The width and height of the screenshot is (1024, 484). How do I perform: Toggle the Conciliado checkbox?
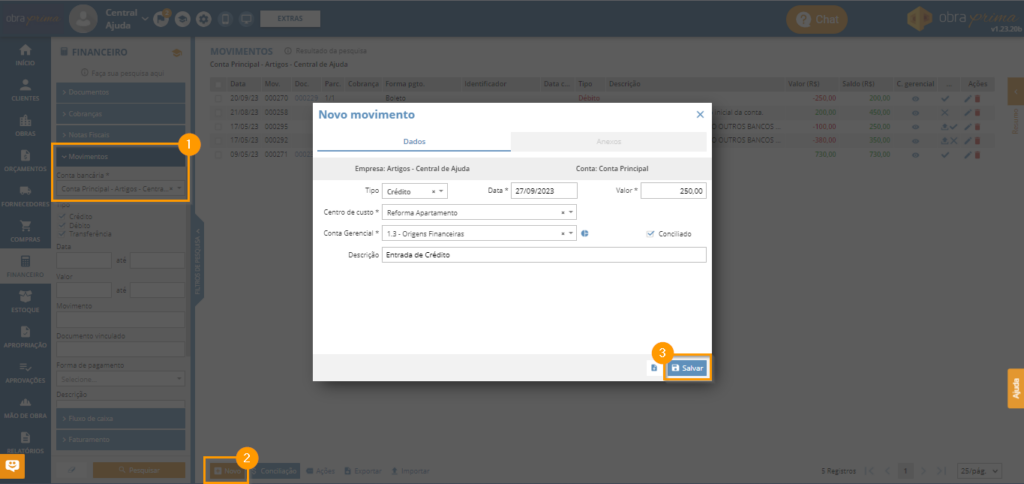click(x=650, y=233)
